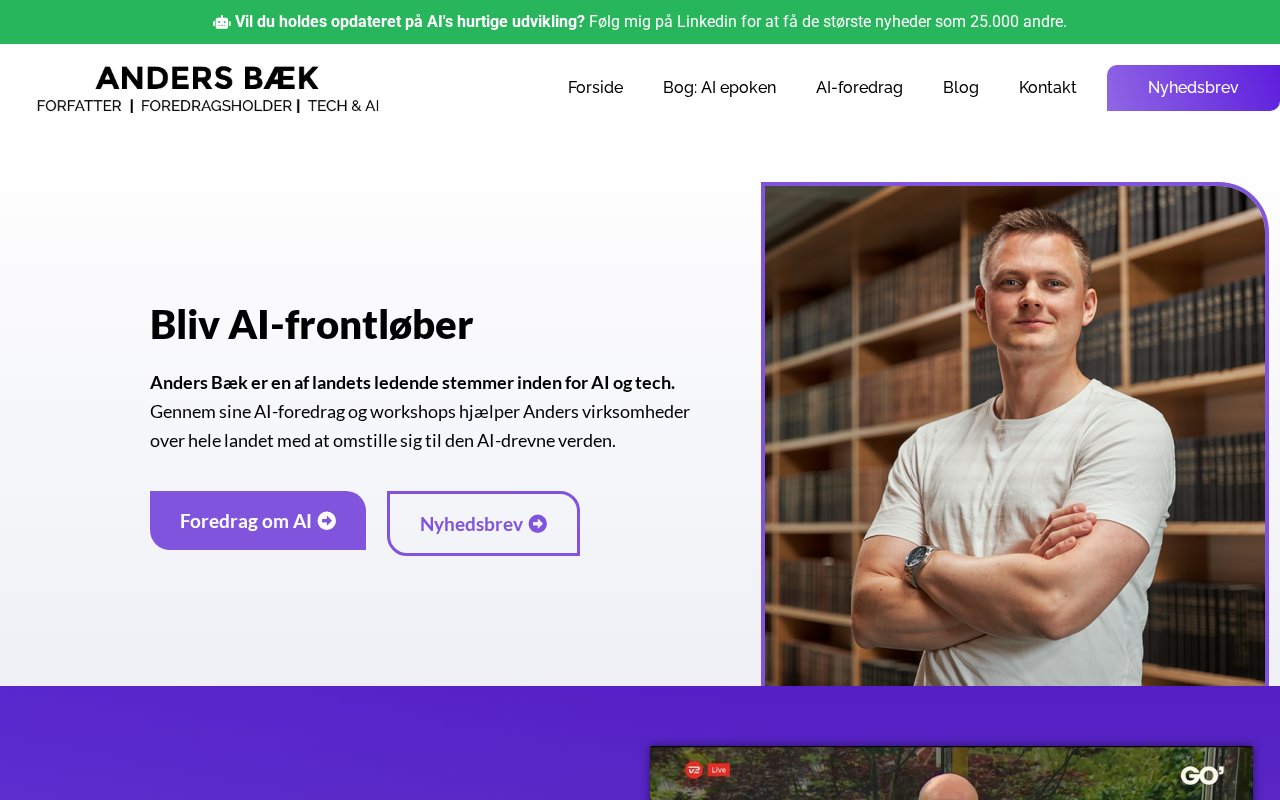Click the Bliv AI-frontløber heading
1280x800 pixels.
click(311, 324)
